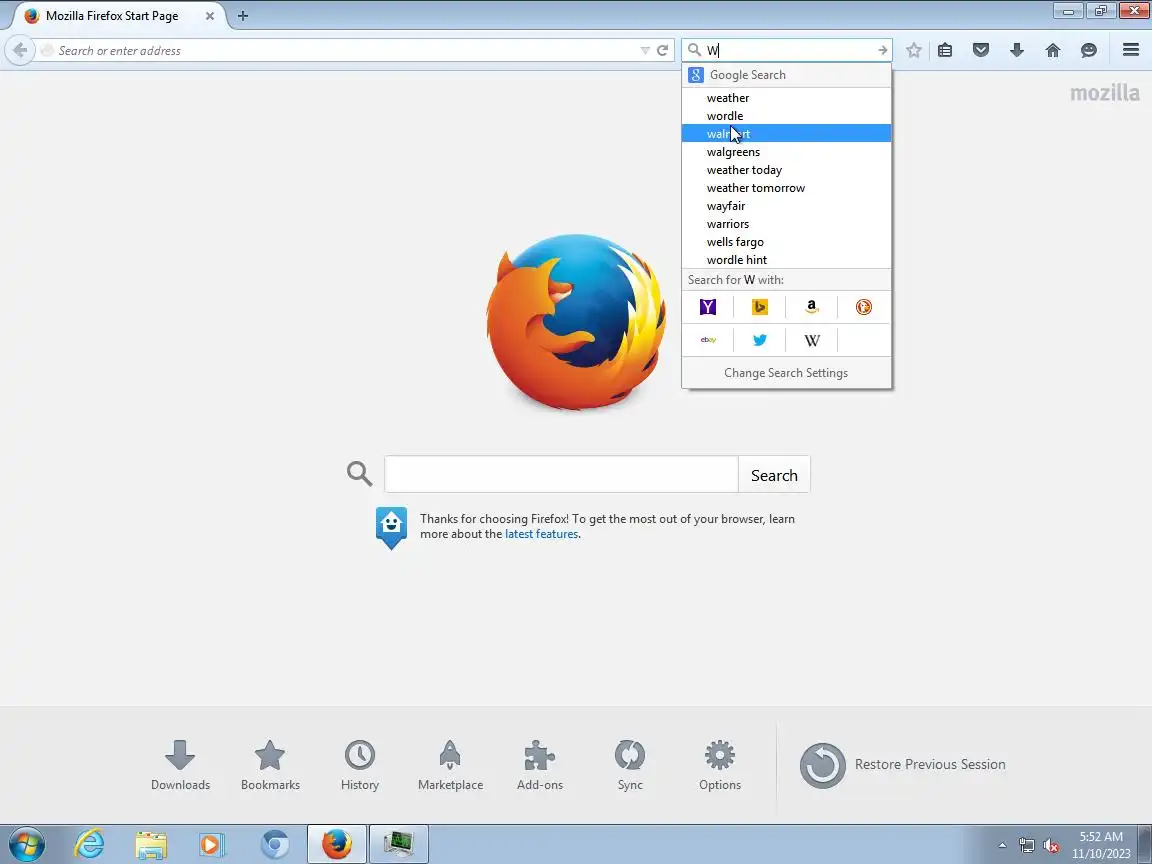The width and height of the screenshot is (1152, 864).
Task: Choose the 'wordle' suggestion
Action: (786, 116)
